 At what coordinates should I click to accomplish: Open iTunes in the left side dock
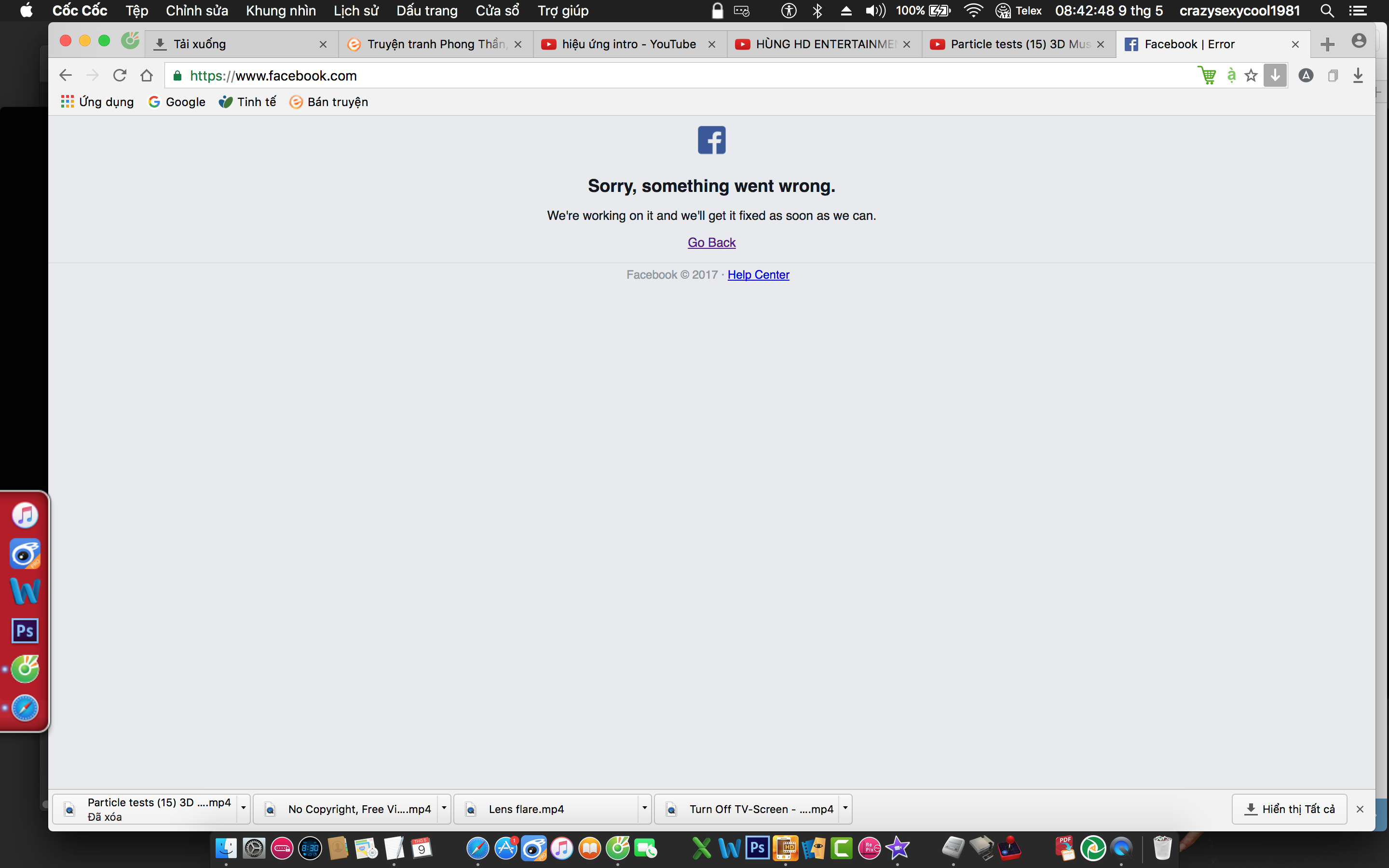[x=25, y=515]
